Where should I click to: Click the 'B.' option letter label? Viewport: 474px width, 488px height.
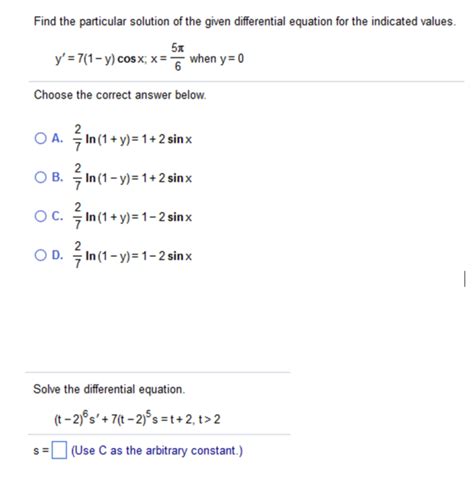coord(57,177)
